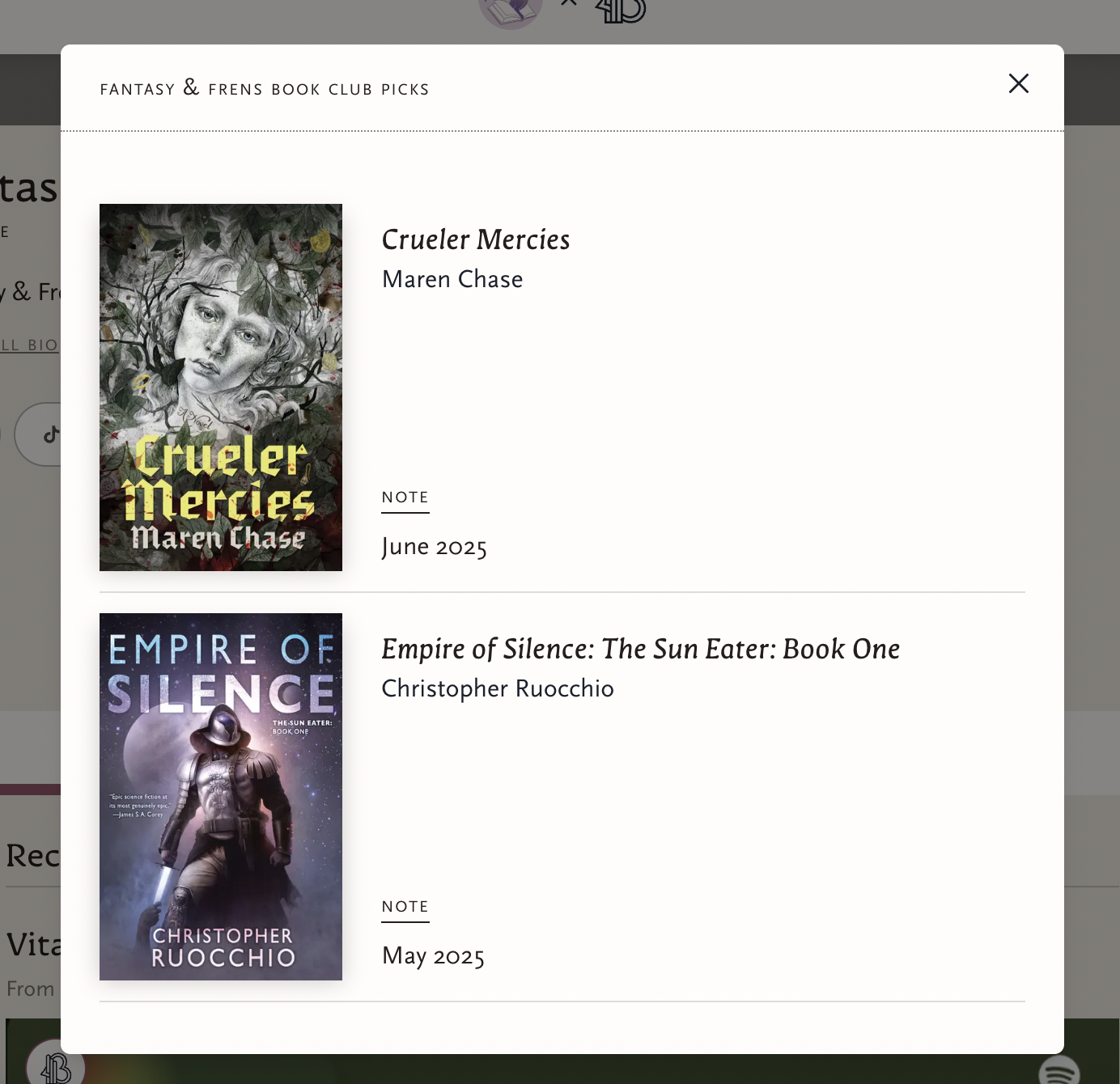Open the TikTok icon behind the modal
The height and width of the screenshot is (1084, 1120).
point(47,434)
